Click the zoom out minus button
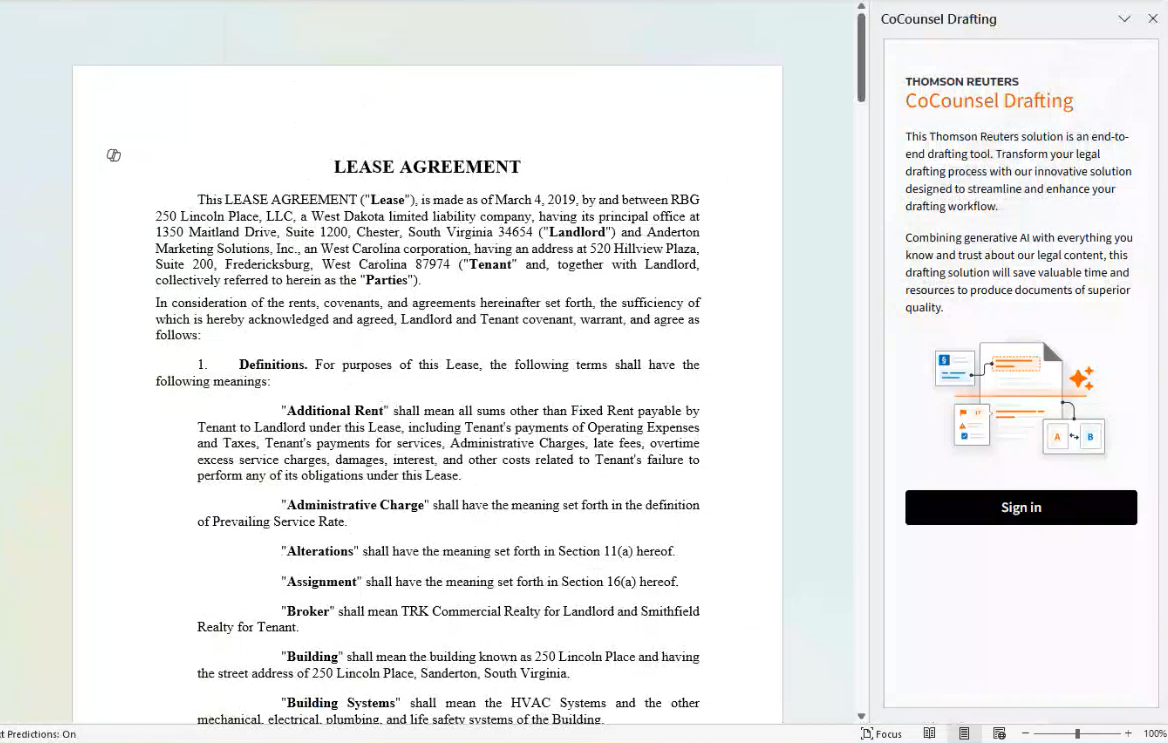 point(1025,733)
